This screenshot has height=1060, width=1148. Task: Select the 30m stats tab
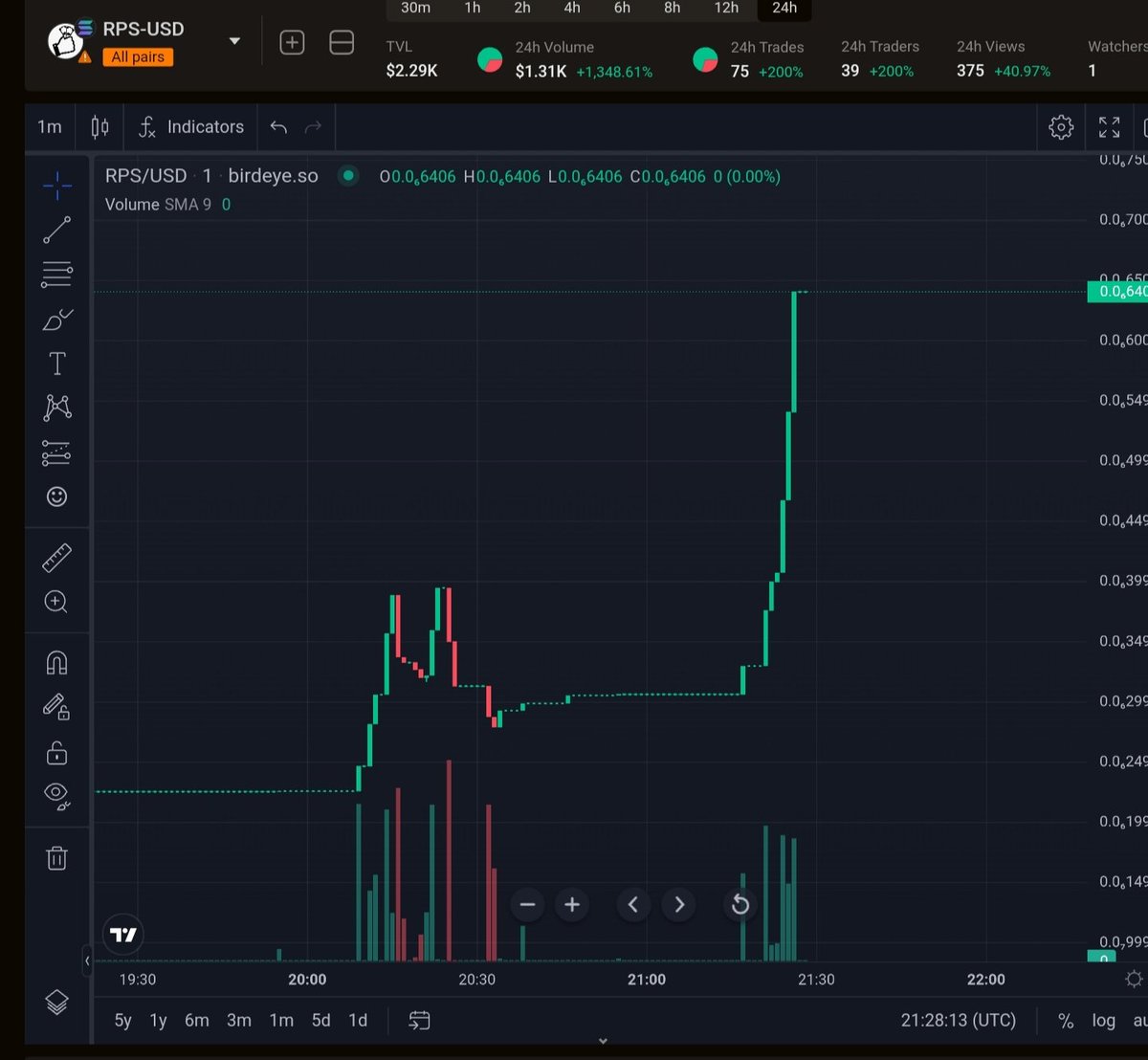(415, 8)
